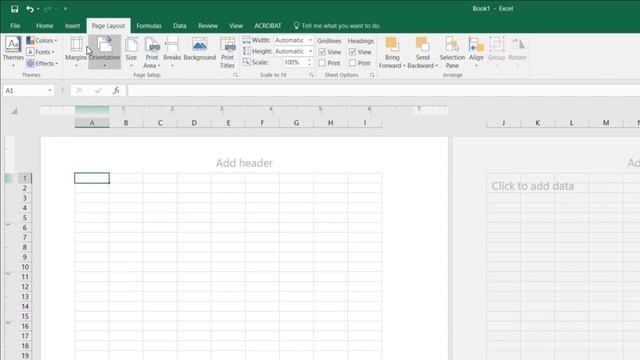Click the 'Click to add data' page
Image resolution: width=640 pixels, height=360 pixels.
(532, 186)
